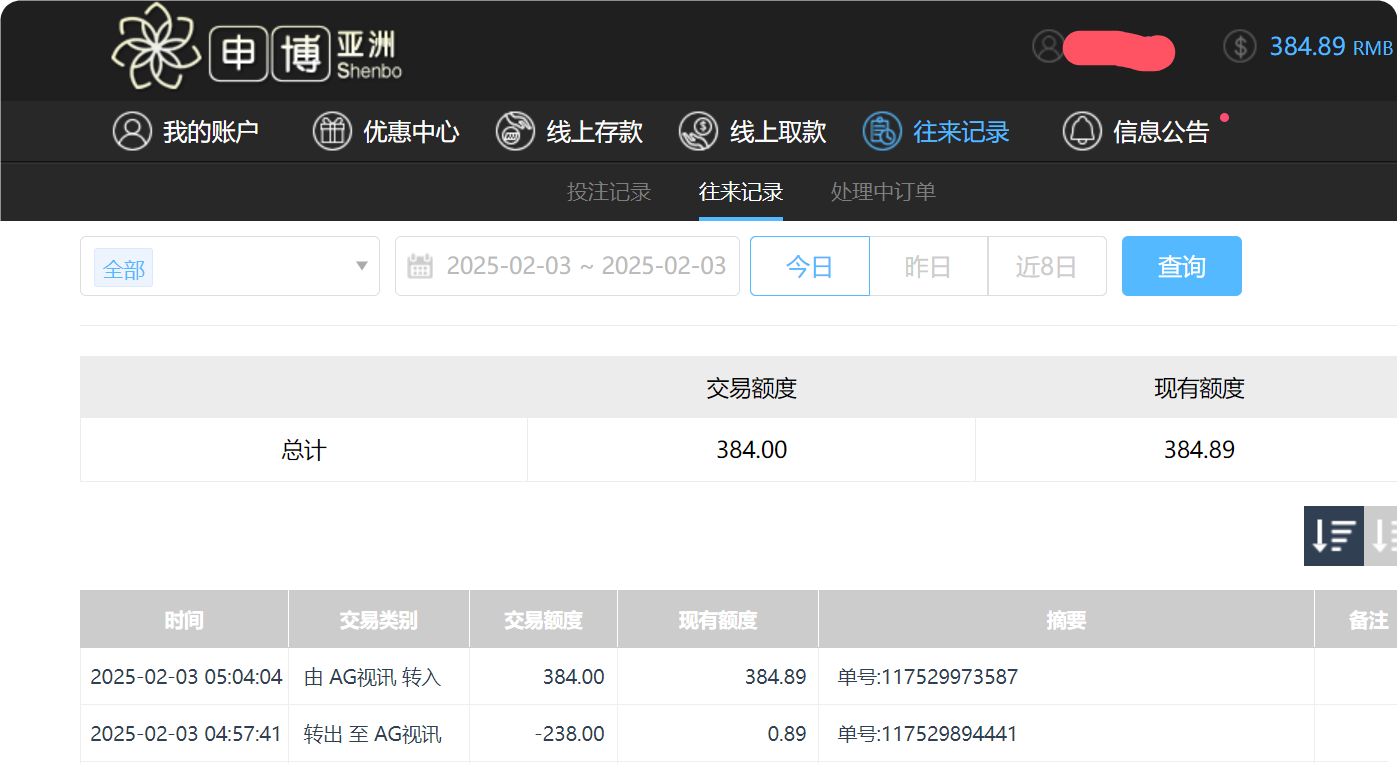Viewport: 1397px width, 764px height.
Task: Enable the 昨日 filter option
Action: tap(928, 266)
